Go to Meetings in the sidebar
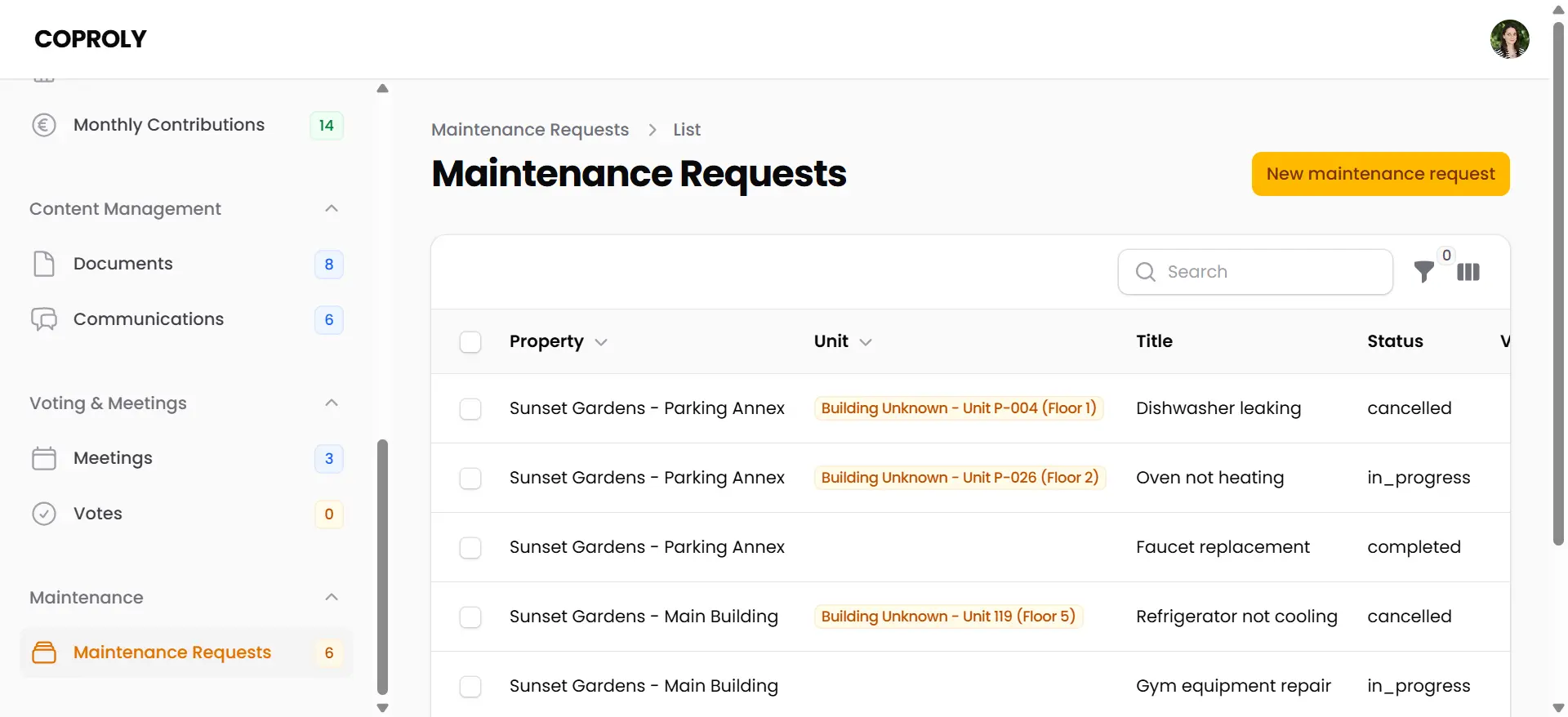Image resolution: width=1568 pixels, height=717 pixels. tap(186, 458)
